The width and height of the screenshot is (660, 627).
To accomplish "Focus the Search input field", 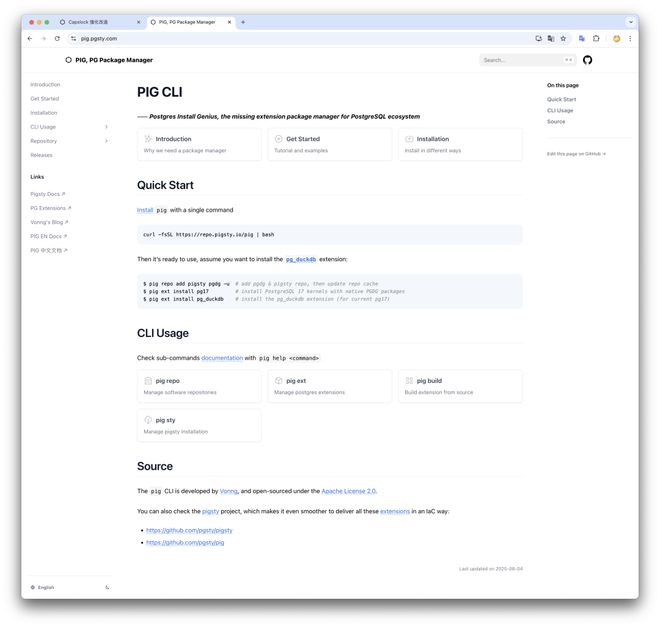I will 527,60.
